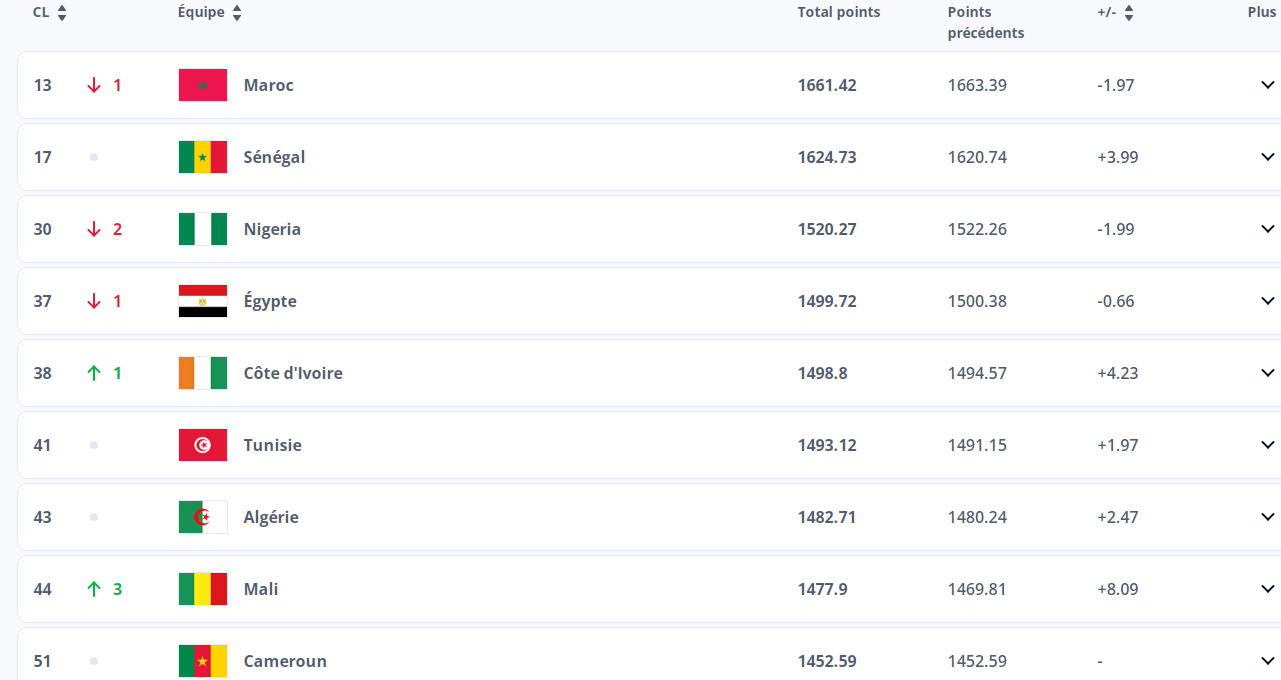Click the Tunisie flag icon

pos(203,445)
